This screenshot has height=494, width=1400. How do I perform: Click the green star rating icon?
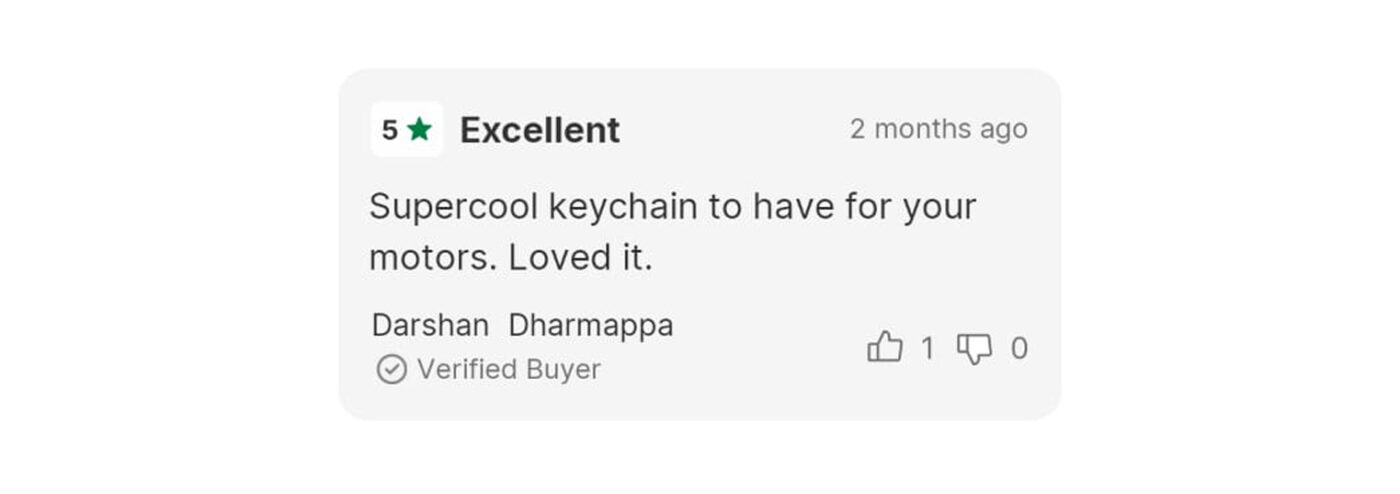tap(420, 129)
